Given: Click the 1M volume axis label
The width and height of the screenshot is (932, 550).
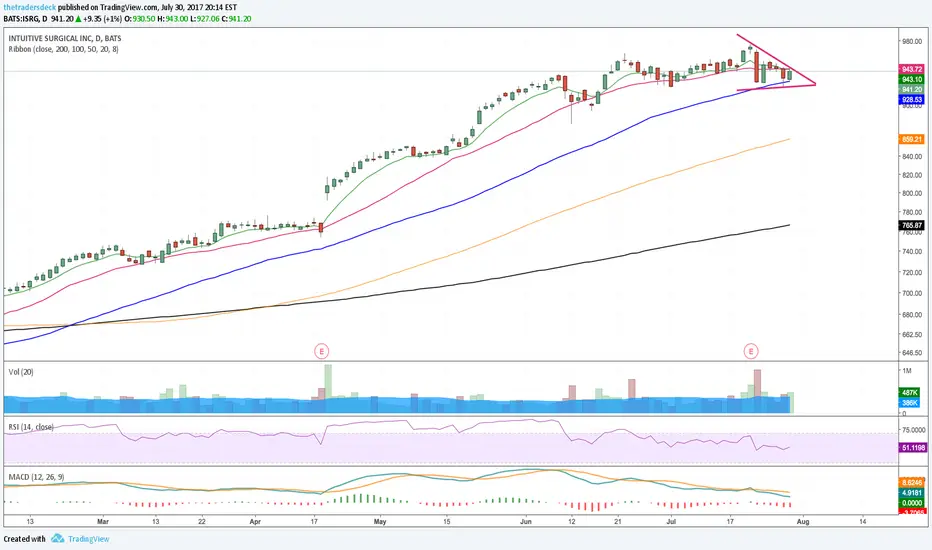Looking at the screenshot, I should [x=907, y=371].
